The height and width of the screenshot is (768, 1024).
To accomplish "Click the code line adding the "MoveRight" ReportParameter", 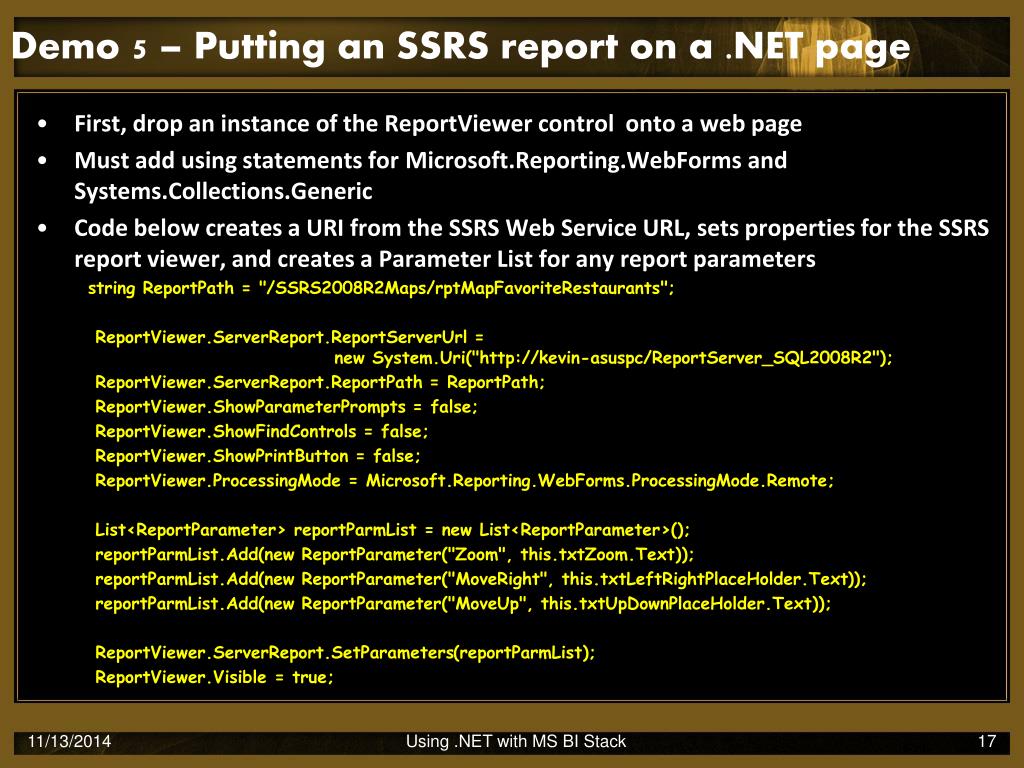I will click(x=480, y=579).
